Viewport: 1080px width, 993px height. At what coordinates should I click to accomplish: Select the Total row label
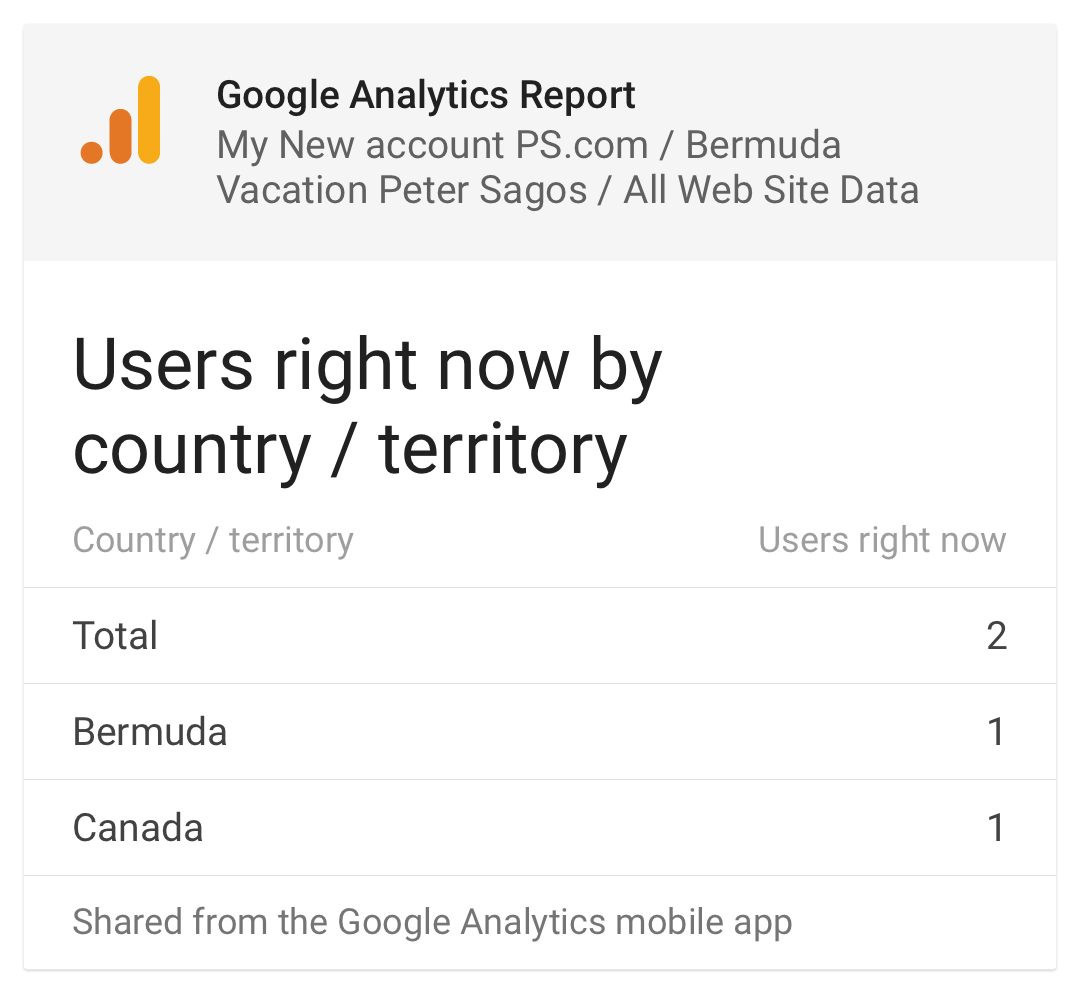click(115, 636)
